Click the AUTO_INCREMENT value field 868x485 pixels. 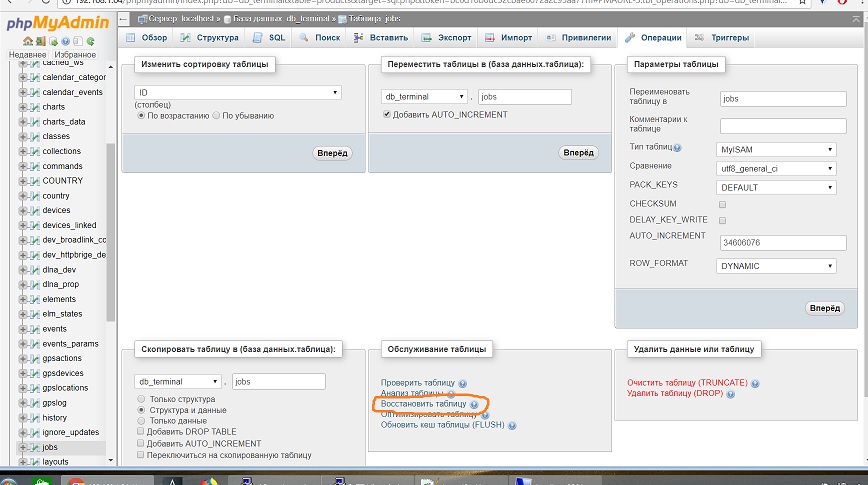[x=783, y=242]
